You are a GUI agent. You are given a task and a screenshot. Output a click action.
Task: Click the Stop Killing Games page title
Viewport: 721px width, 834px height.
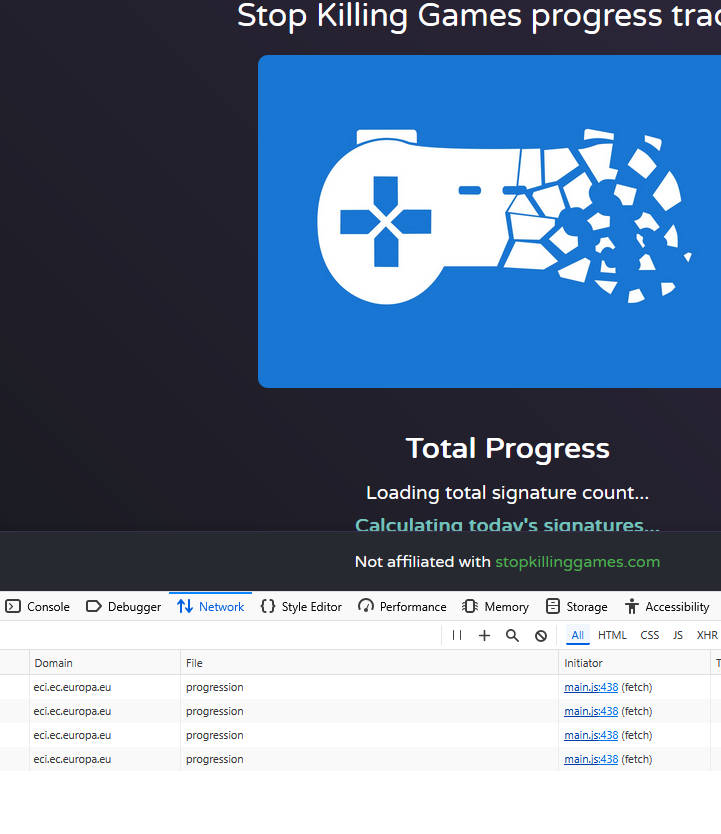point(479,16)
